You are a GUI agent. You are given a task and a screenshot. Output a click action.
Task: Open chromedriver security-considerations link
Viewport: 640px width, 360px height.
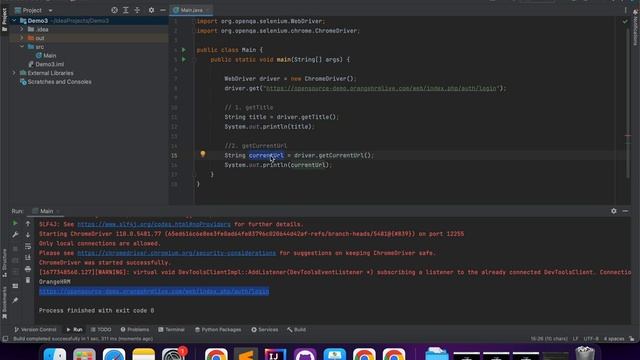click(176, 253)
